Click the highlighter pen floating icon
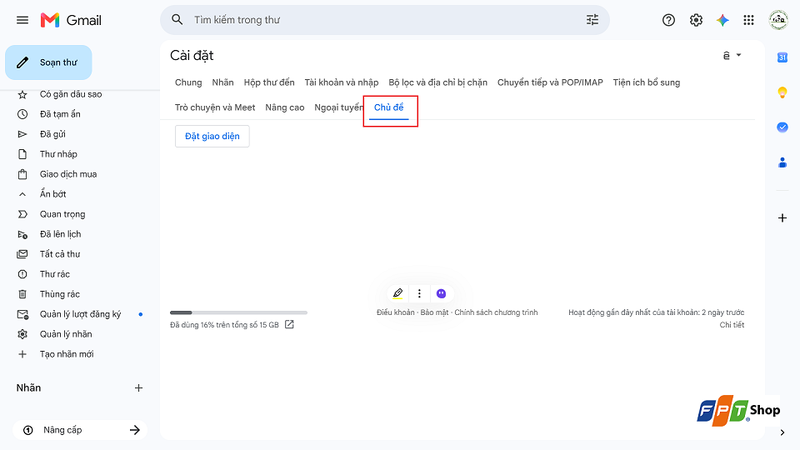This screenshot has width=800, height=450. pos(397,293)
